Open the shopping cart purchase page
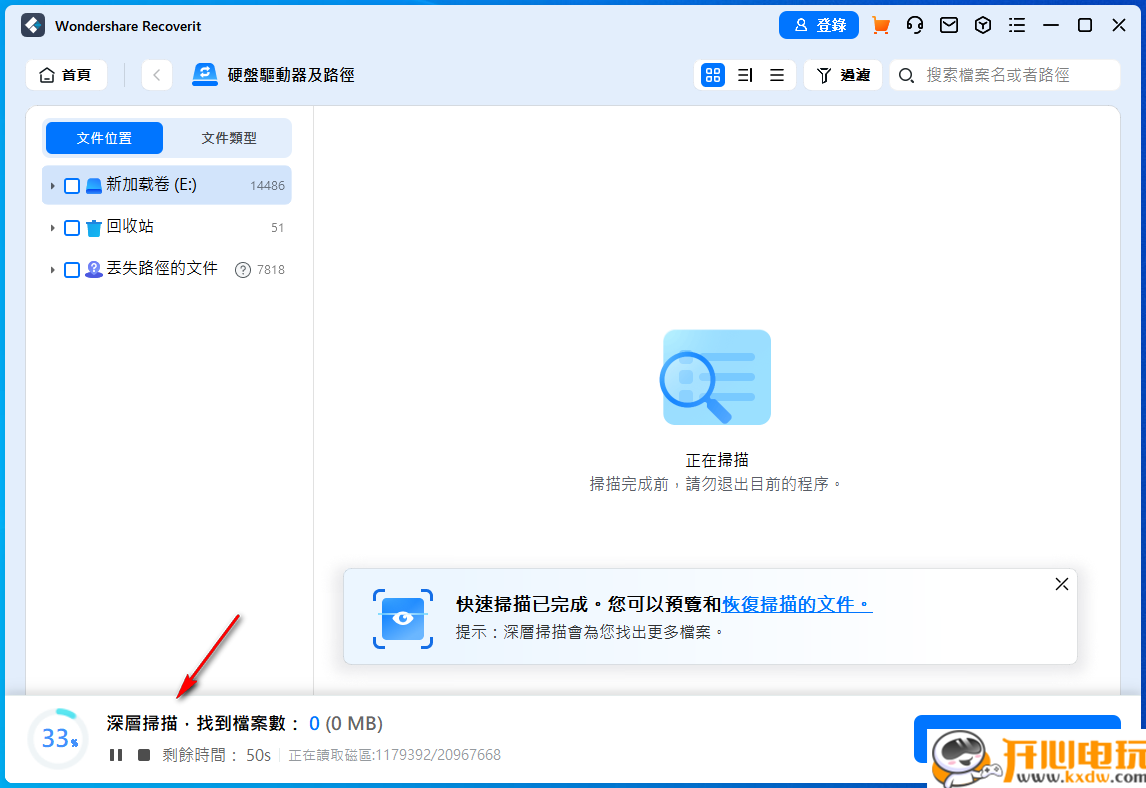Image resolution: width=1146 pixels, height=788 pixels. click(x=880, y=25)
